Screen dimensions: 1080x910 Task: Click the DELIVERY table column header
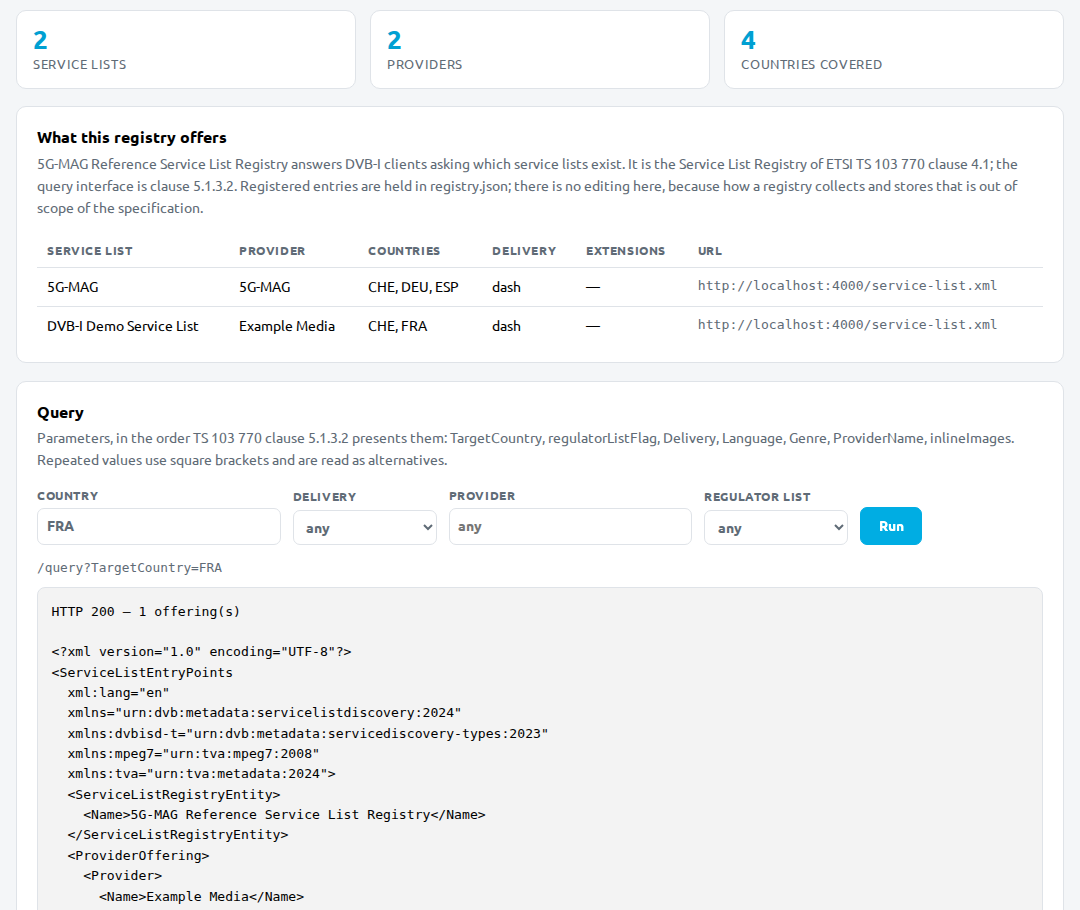(x=523, y=251)
